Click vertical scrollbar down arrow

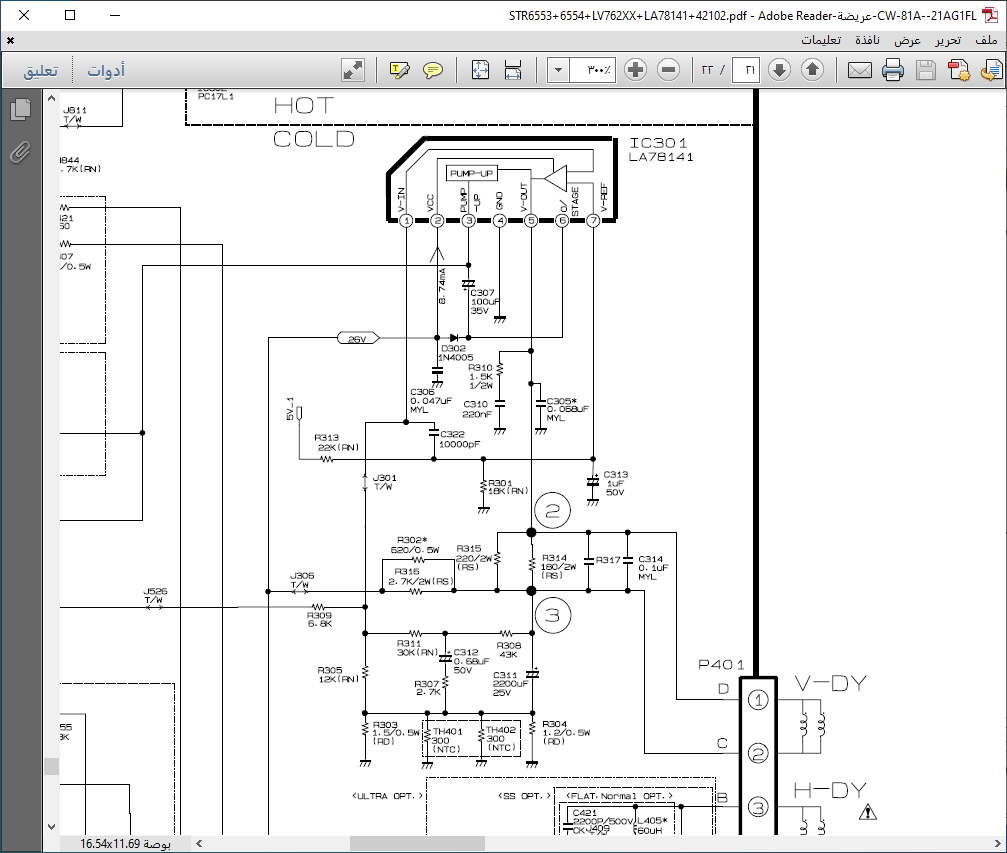tap(51, 827)
